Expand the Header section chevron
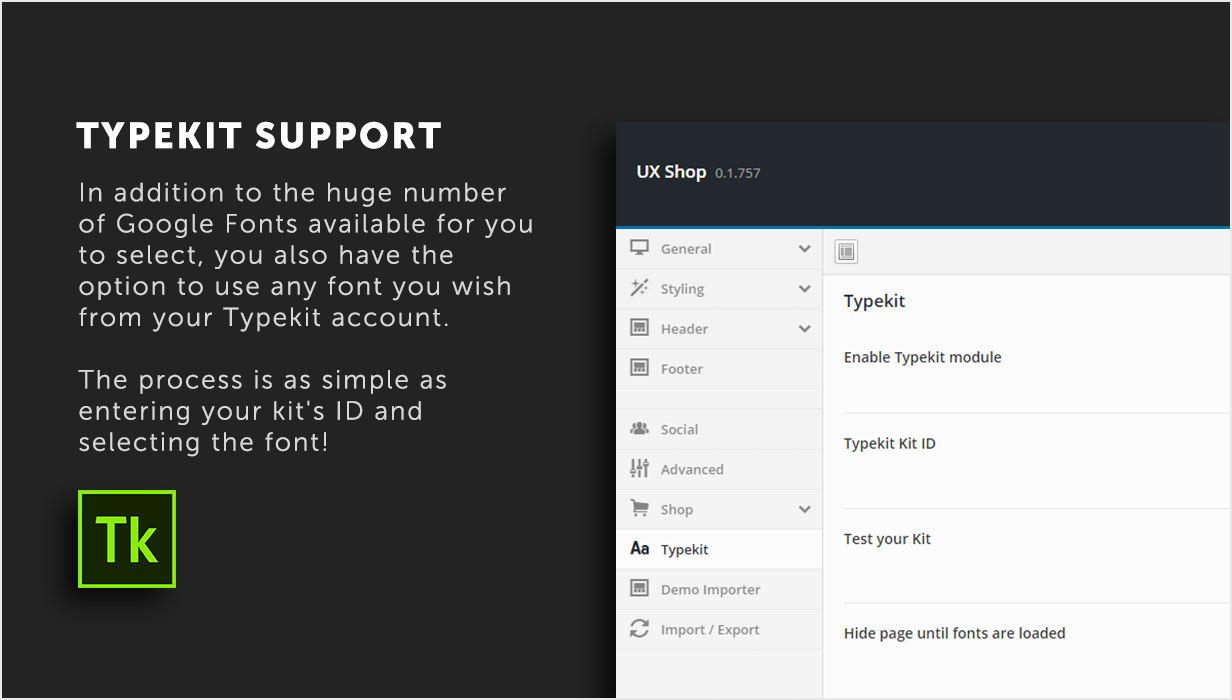 coord(804,329)
